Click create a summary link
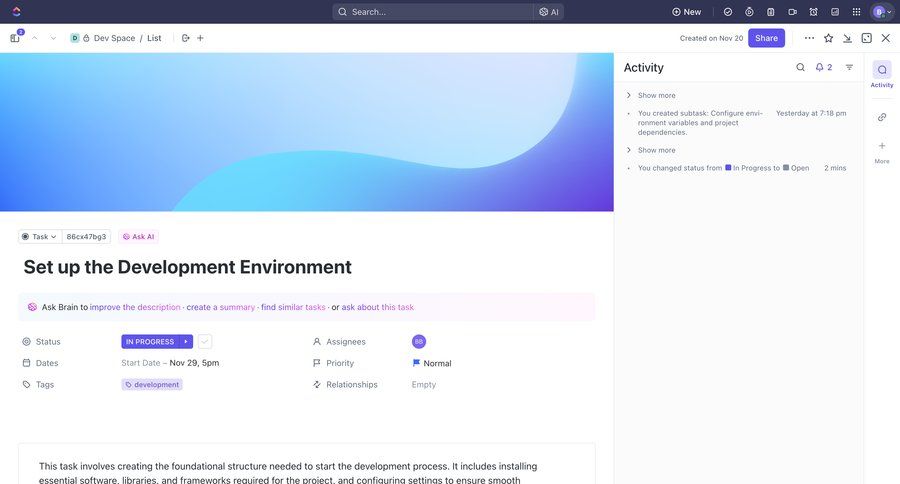This screenshot has width=900, height=484. tap(220, 307)
